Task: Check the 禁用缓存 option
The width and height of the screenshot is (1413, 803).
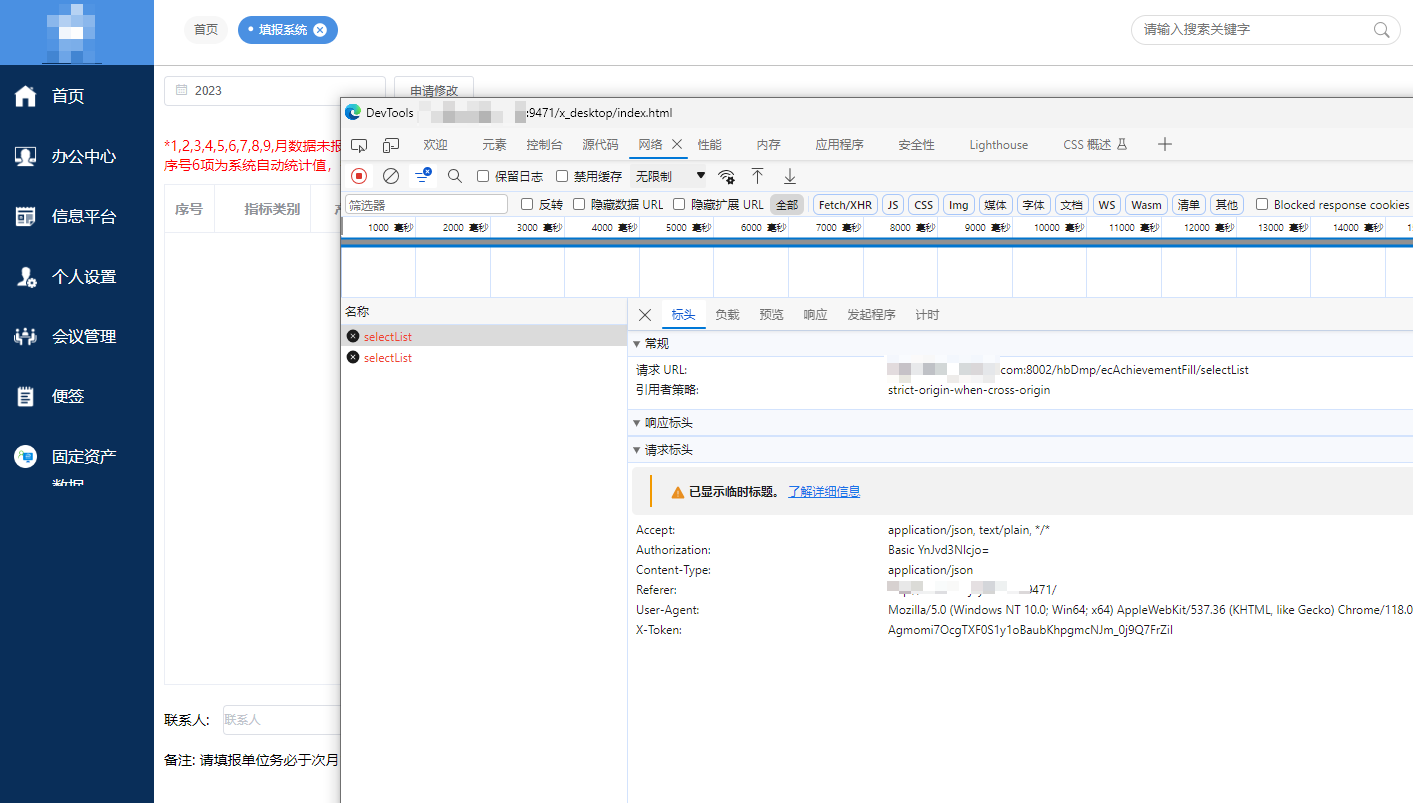Action: (x=562, y=176)
